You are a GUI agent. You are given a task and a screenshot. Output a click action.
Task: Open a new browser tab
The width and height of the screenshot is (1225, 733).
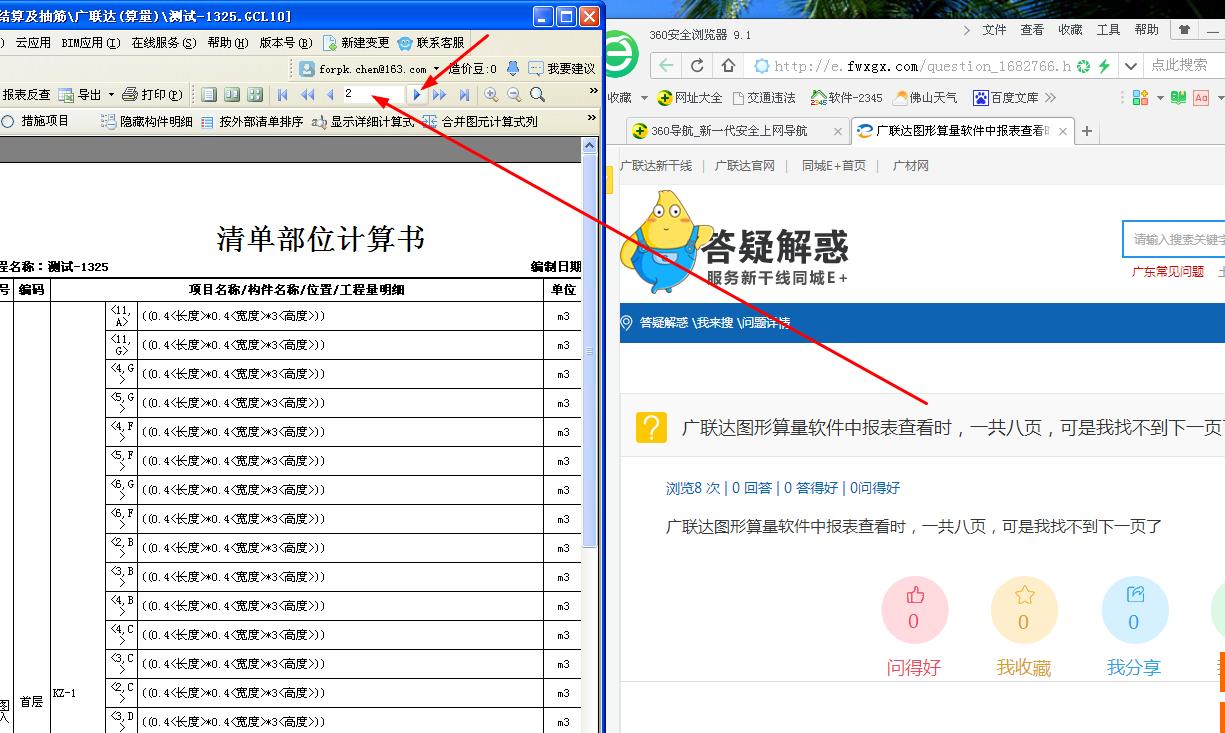pyautogui.click(x=1087, y=131)
